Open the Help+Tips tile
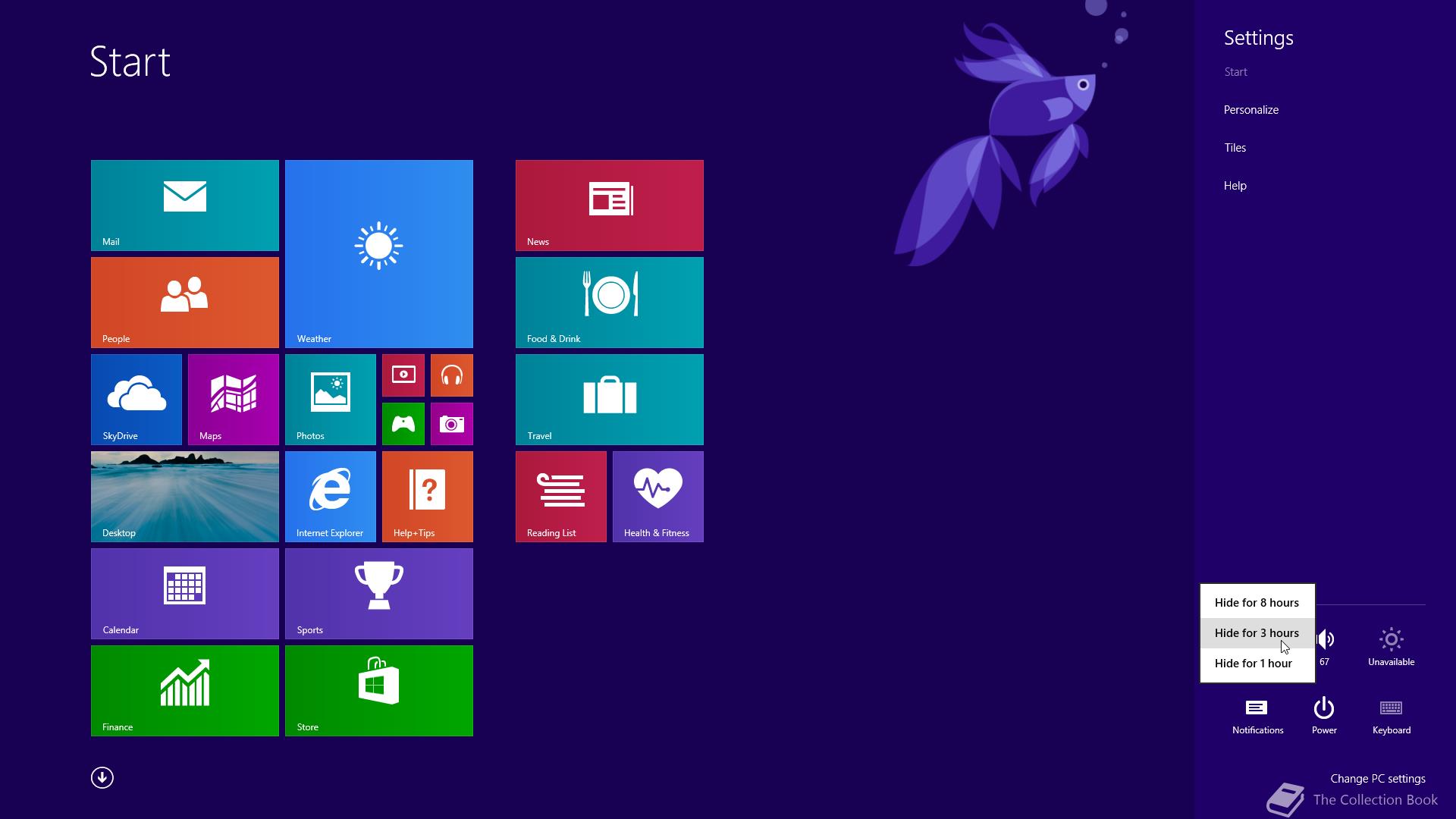This screenshot has width=1456, height=819. pyautogui.click(x=428, y=497)
